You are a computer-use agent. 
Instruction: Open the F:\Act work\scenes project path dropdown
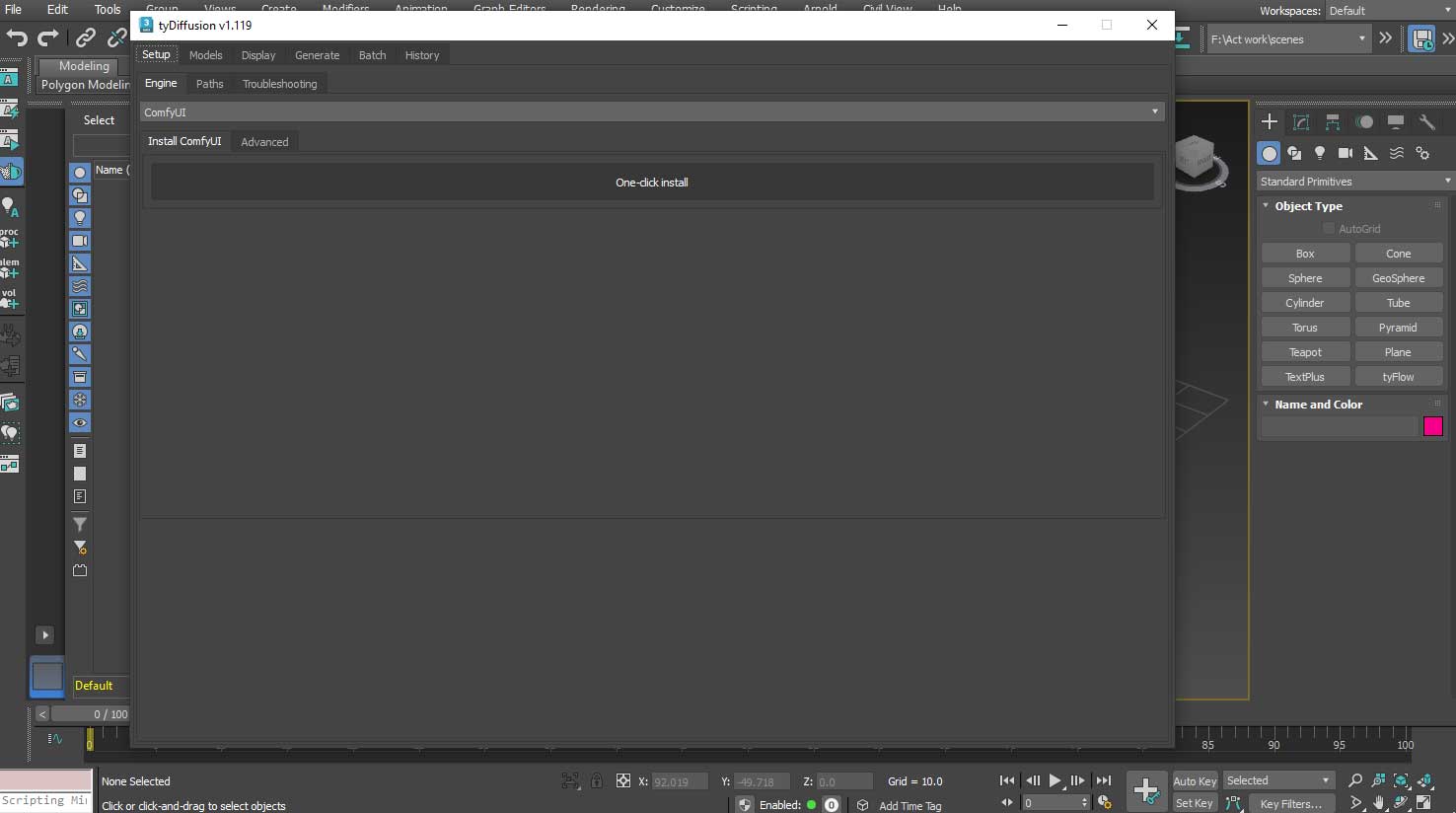click(x=1289, y=39)
